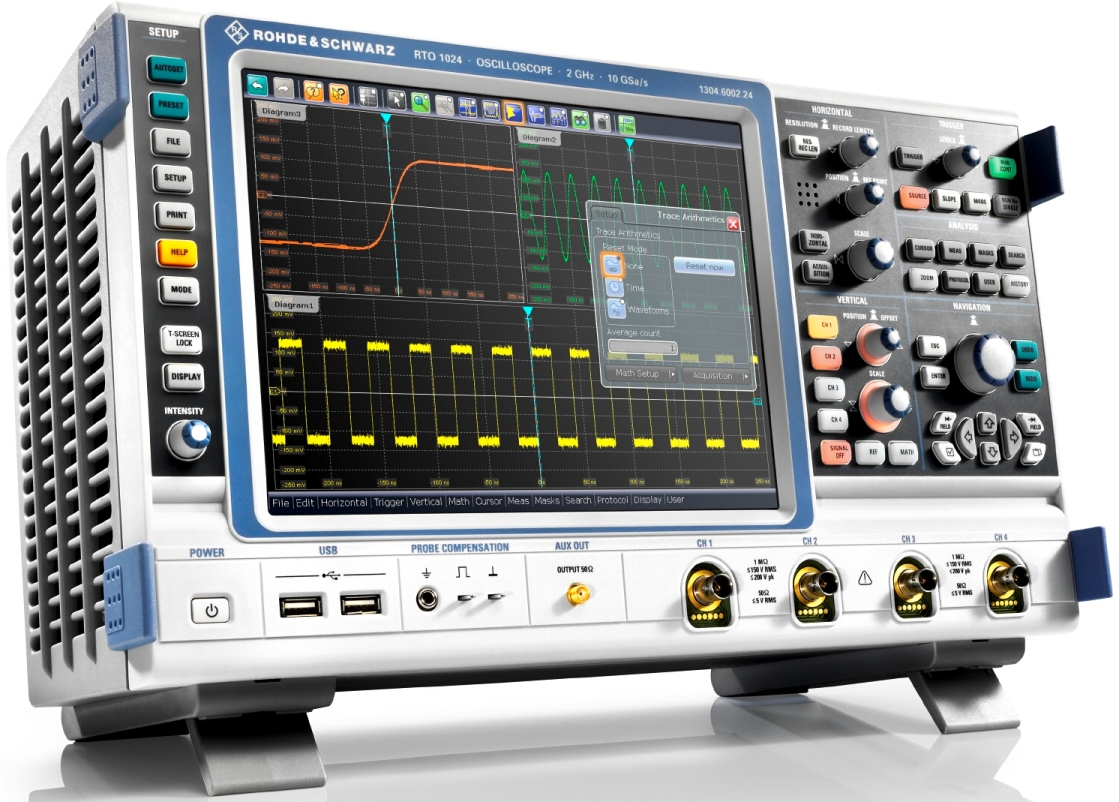Click the Average count input field

click(x=642, y=347)
